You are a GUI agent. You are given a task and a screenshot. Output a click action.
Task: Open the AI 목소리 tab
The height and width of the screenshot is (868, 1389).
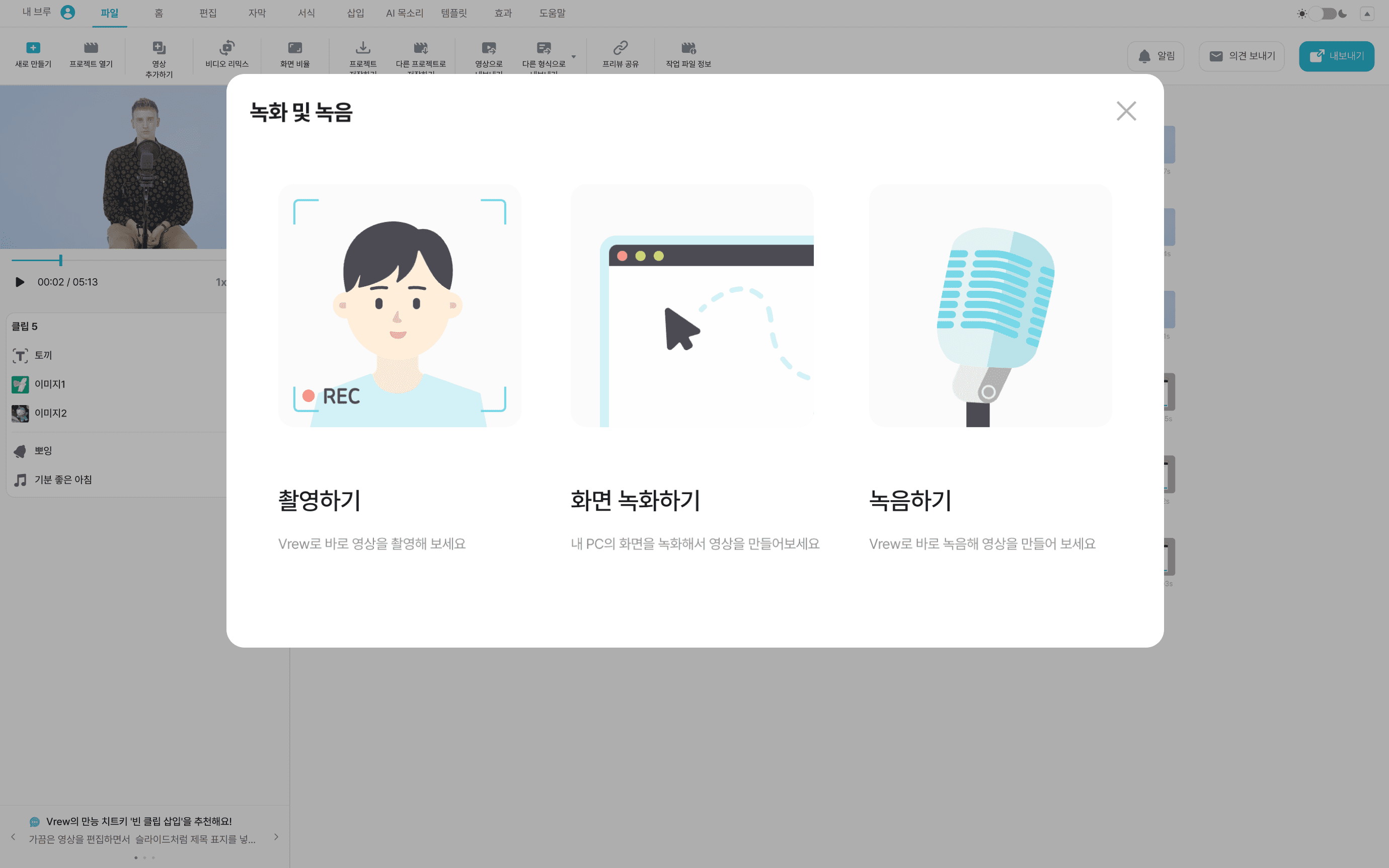404,13
